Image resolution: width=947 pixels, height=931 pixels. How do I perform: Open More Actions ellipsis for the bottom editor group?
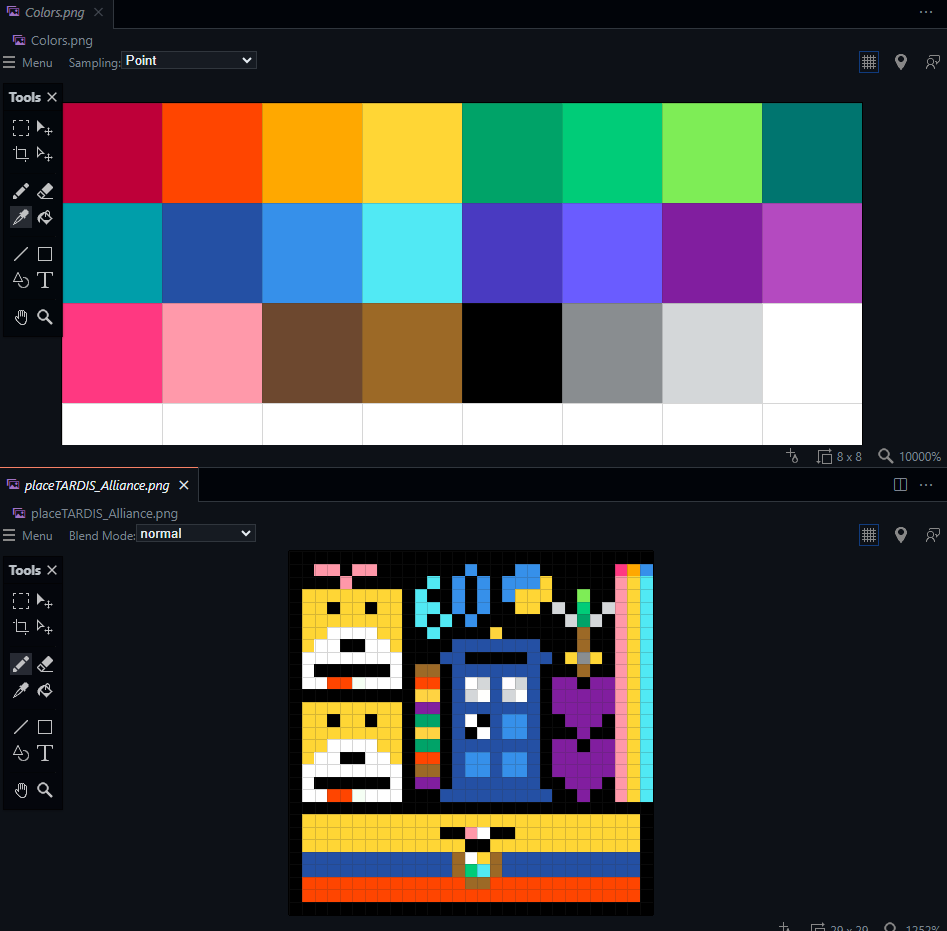926,485
